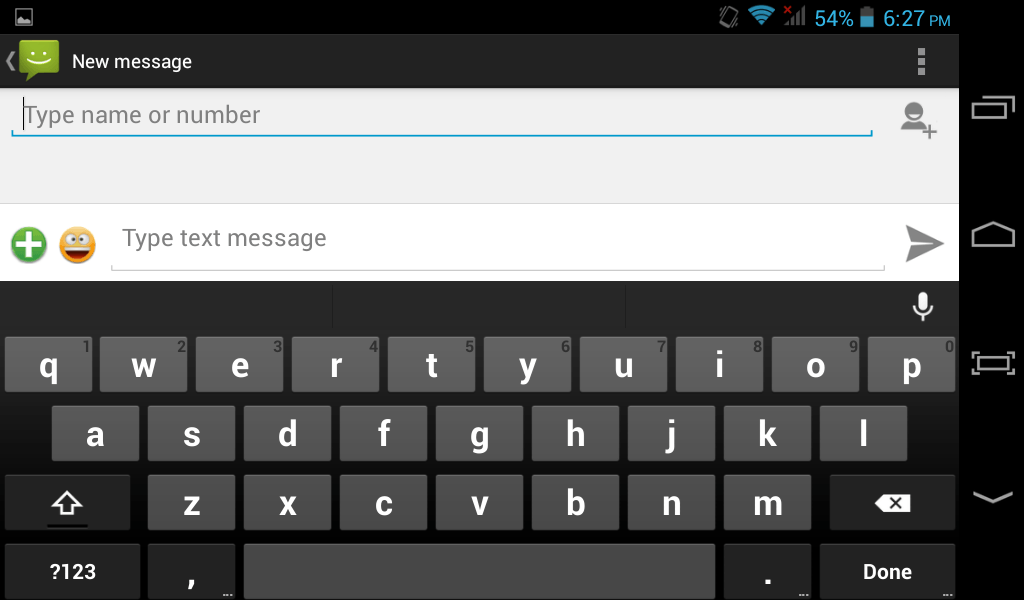This screenshot has height=600, width=1024.
Task: Tap the green plus attachment icon
Action: [x=29, y=245]
